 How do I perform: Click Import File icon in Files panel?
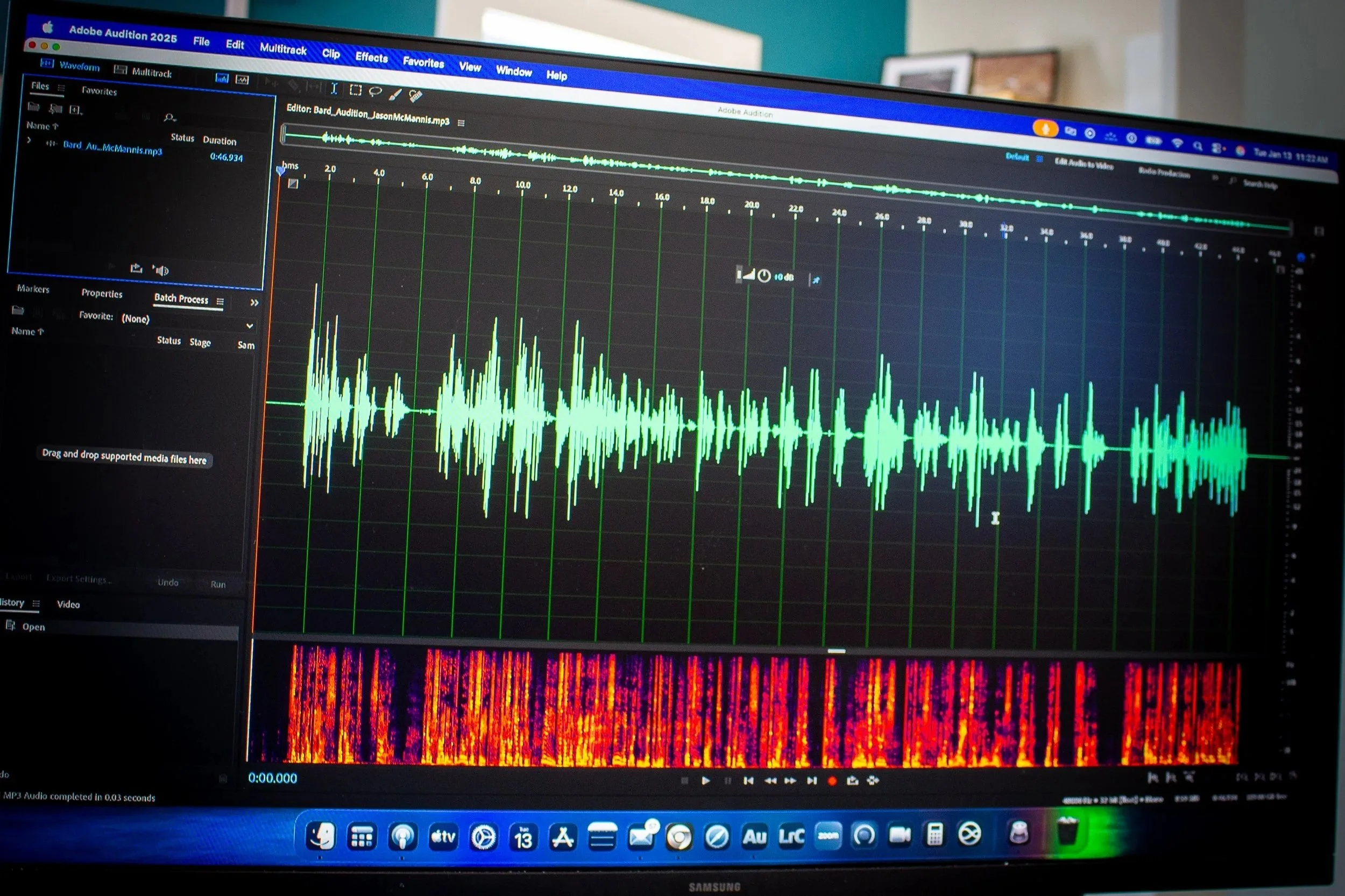[55, 109]
